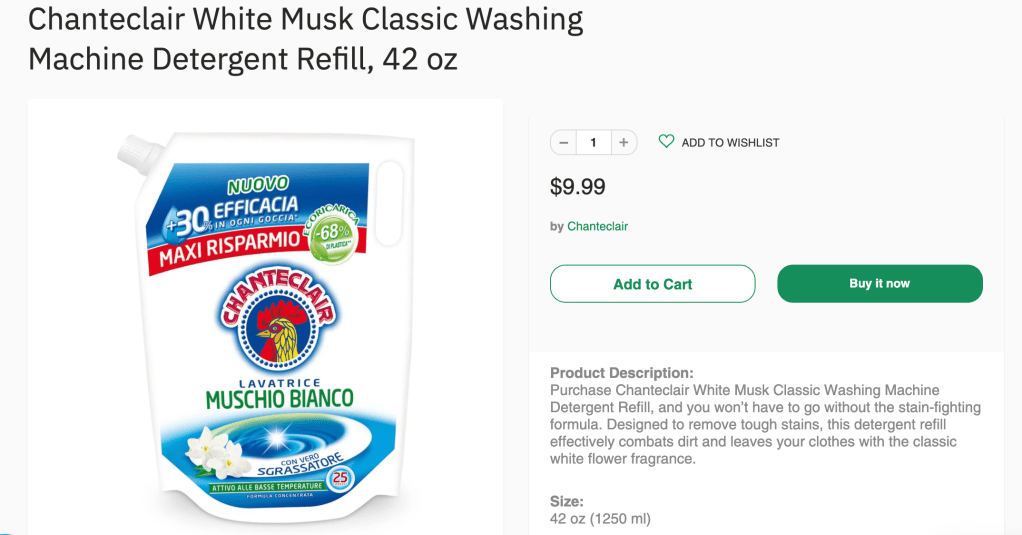Focus the quantity number field
Image resolution: width=1022 pixels, height=535 pixels.
click(593, 143)
